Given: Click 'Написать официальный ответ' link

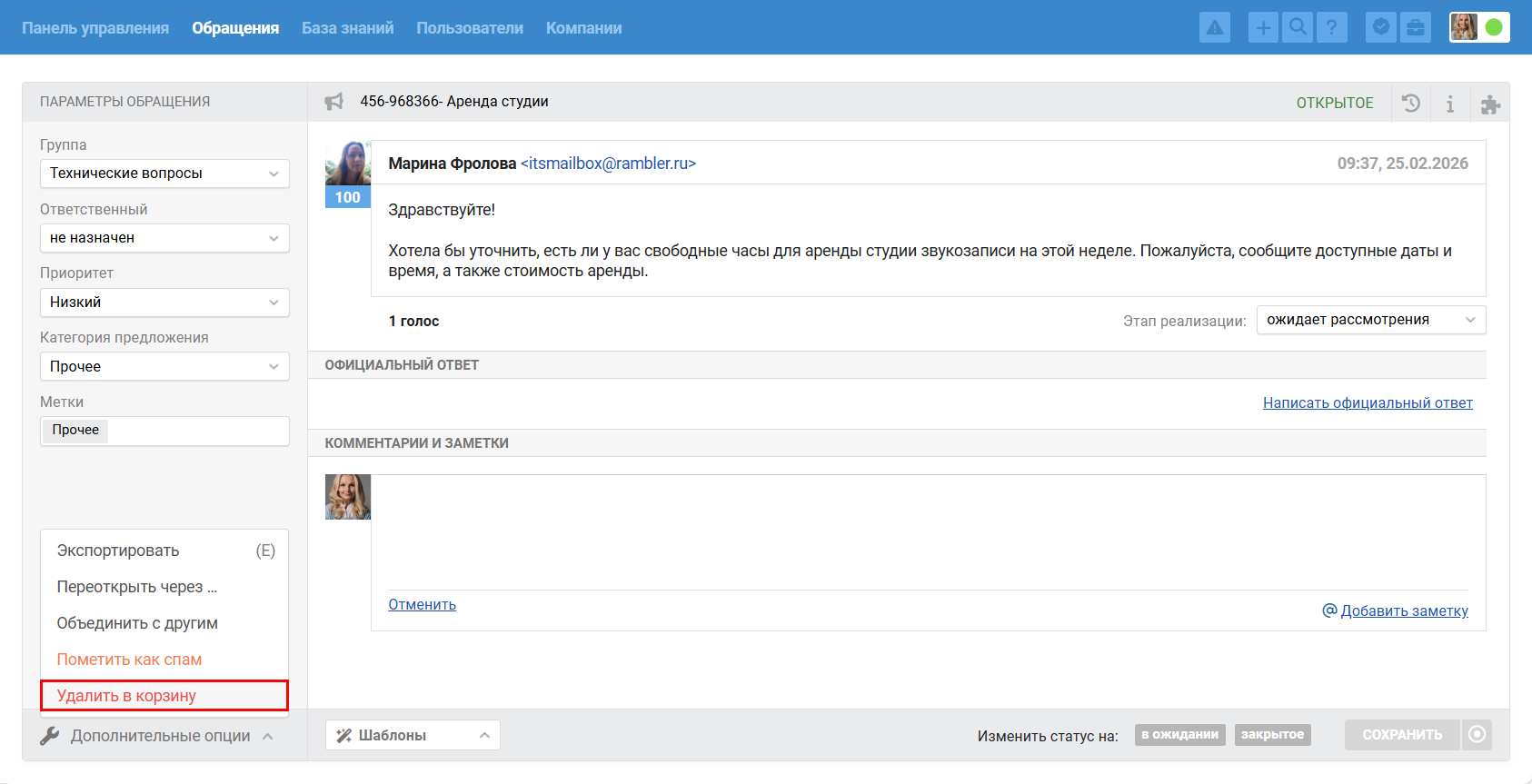Looking at the screenshot, I should pos(1368,403).
